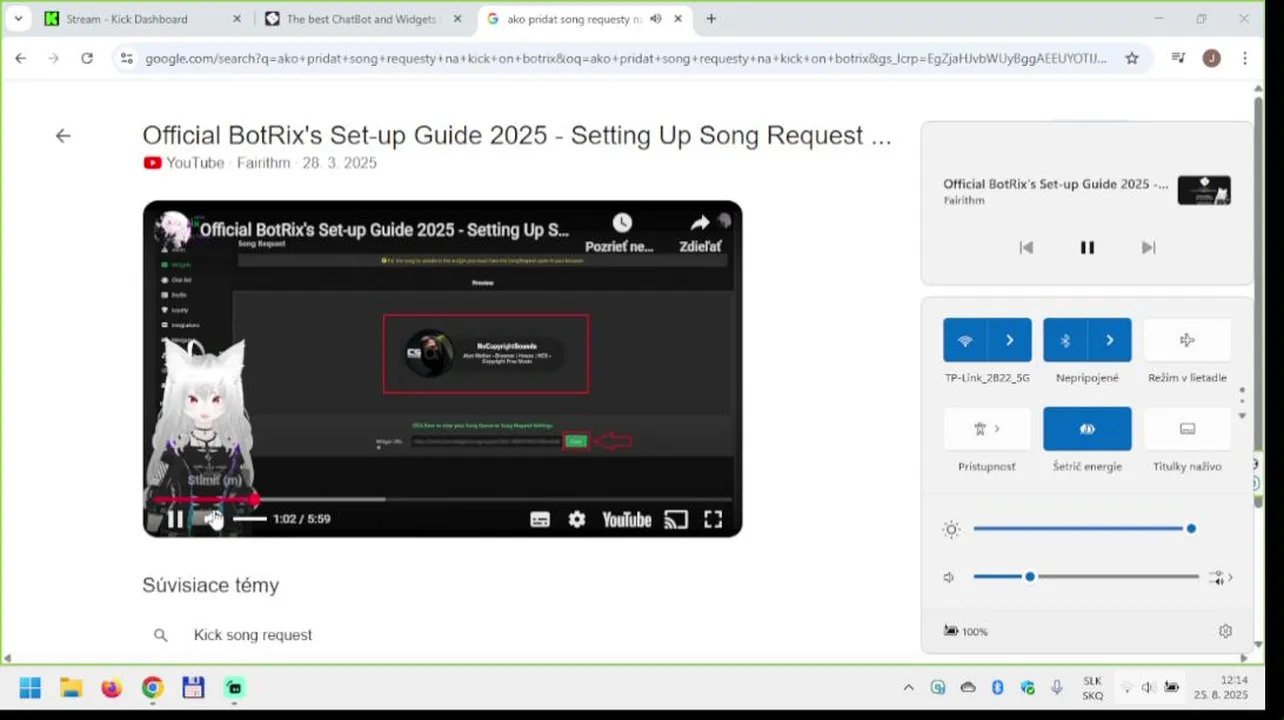Toggle Režim v lietadle airplane mode
Image resolution: width=1284 pixels, height=720 pixels.
[1187, 340]
